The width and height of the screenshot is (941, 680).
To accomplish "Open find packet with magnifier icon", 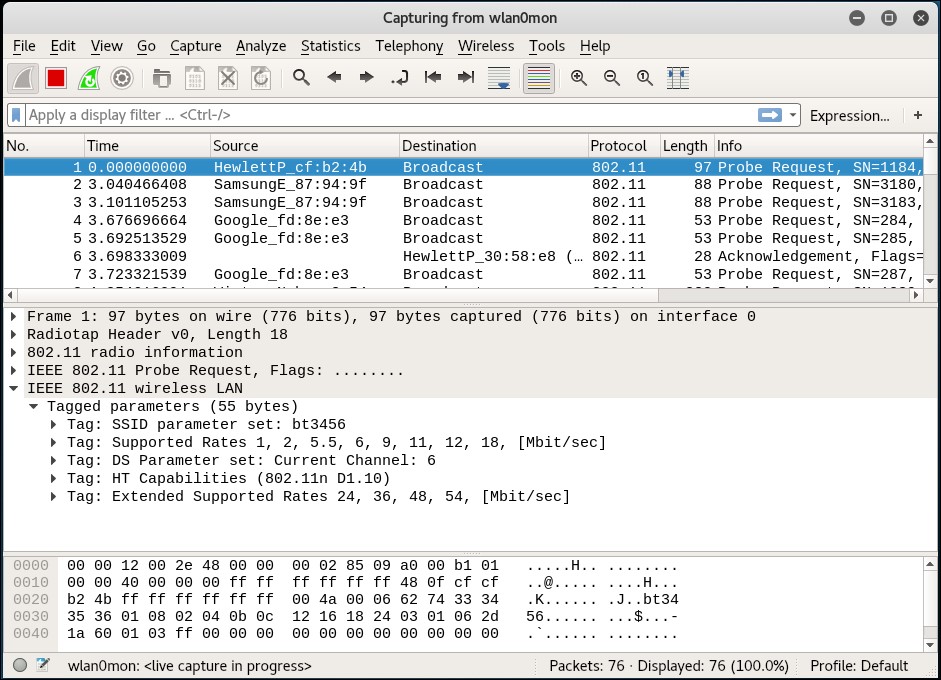I will pos(301,77).
